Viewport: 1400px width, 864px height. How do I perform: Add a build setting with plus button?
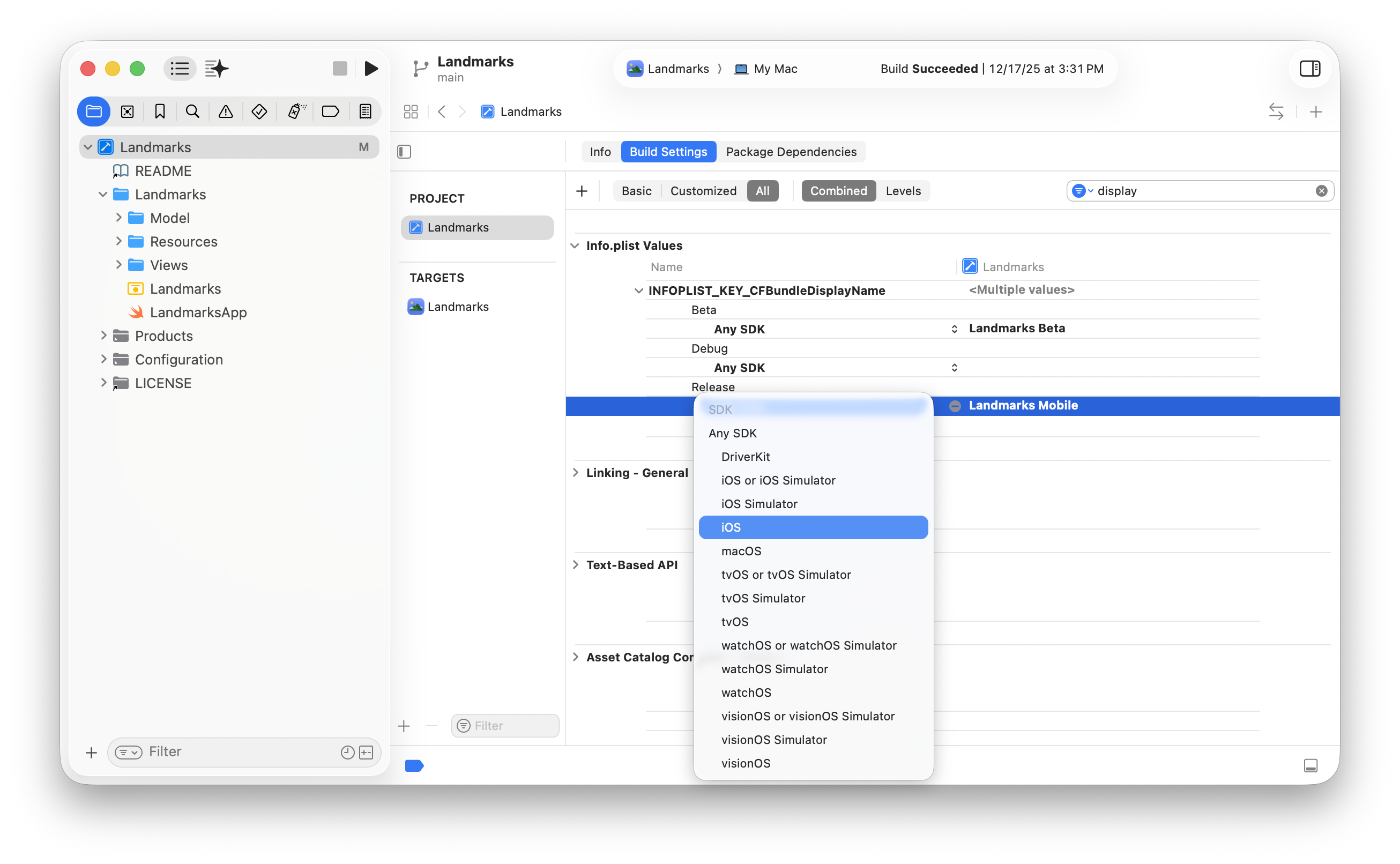coord(582,191)
